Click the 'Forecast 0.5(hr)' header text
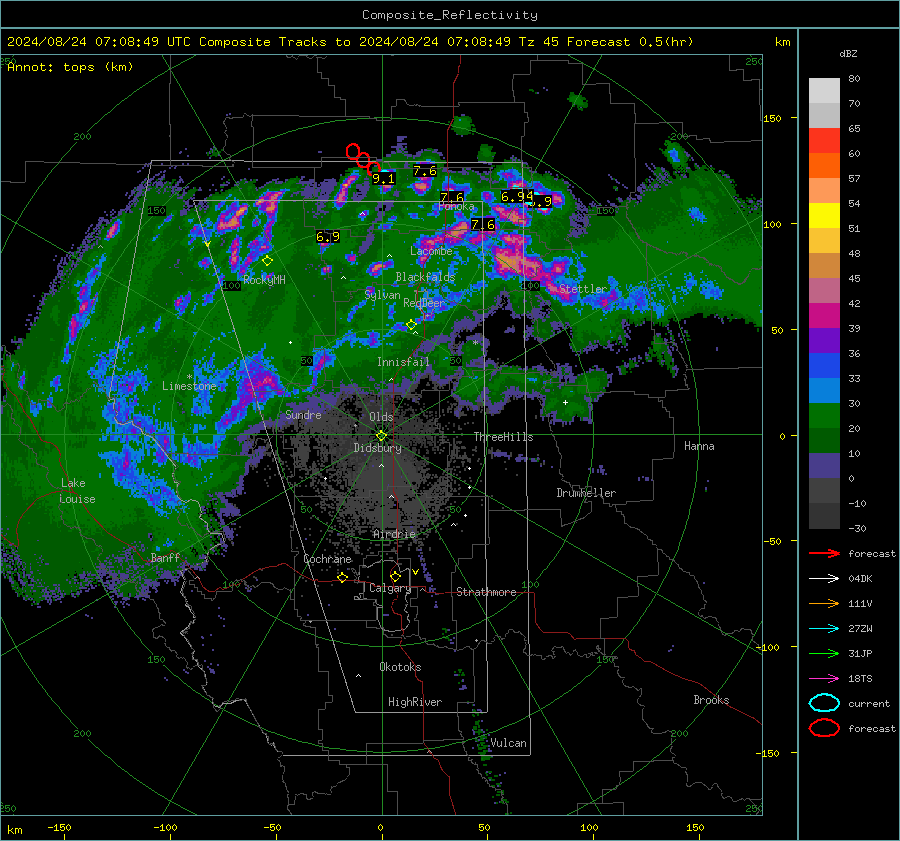 pyautogui.click(x=630, y=42)
